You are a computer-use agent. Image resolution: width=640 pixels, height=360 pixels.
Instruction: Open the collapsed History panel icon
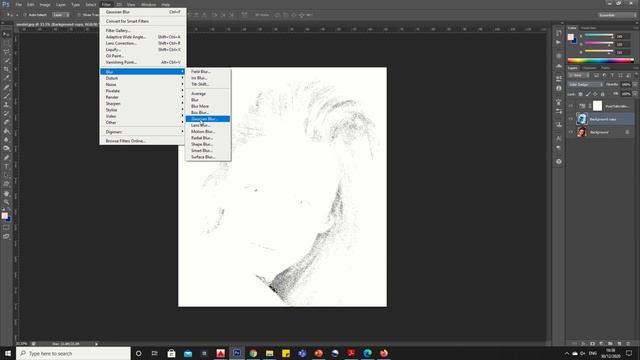coord(558,33)
